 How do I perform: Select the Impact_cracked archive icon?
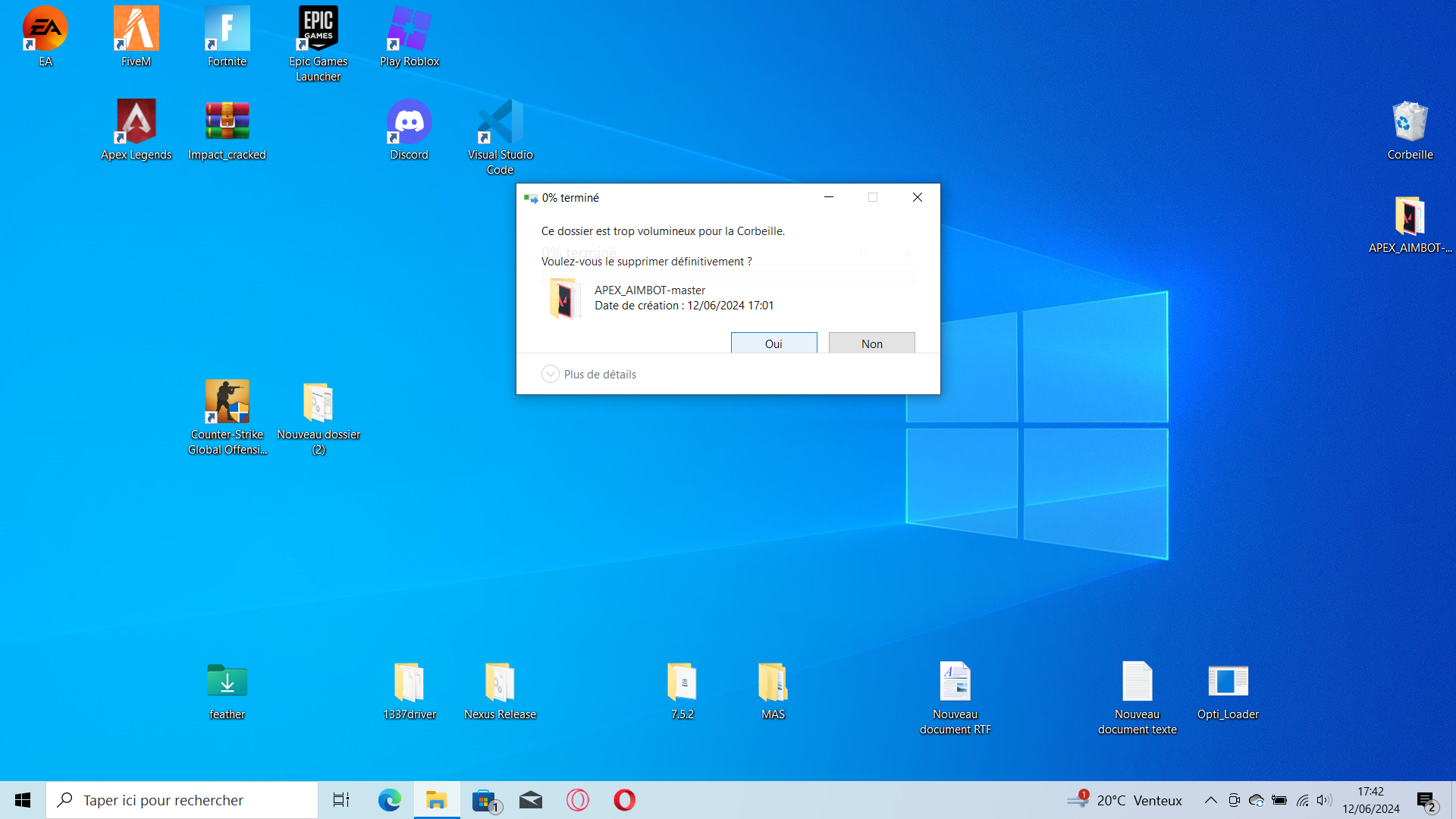(x=227, y=122)
